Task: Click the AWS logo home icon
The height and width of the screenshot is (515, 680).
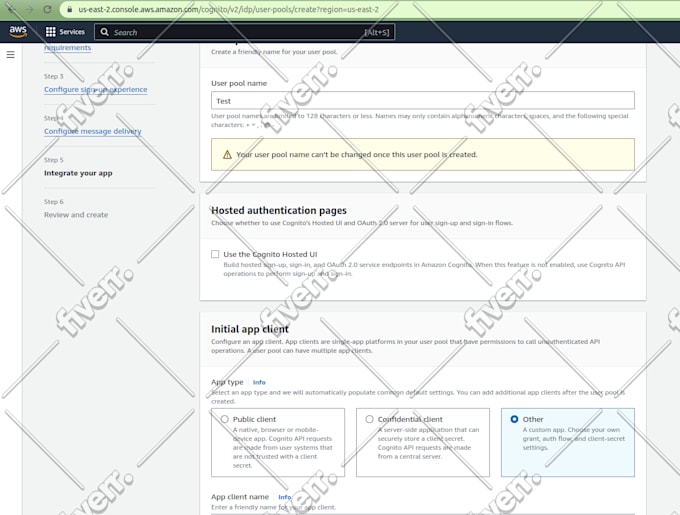Action: point(18,32)
